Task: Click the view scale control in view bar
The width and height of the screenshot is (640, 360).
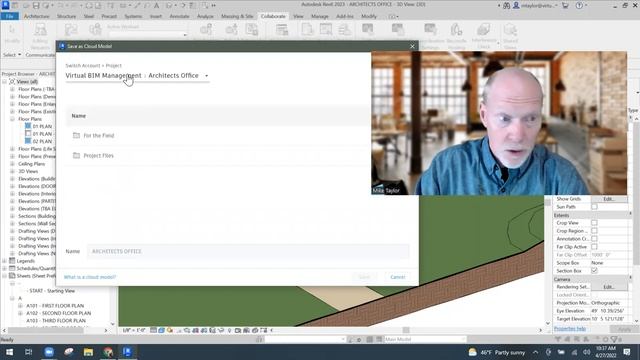Action: pos(134,330)
